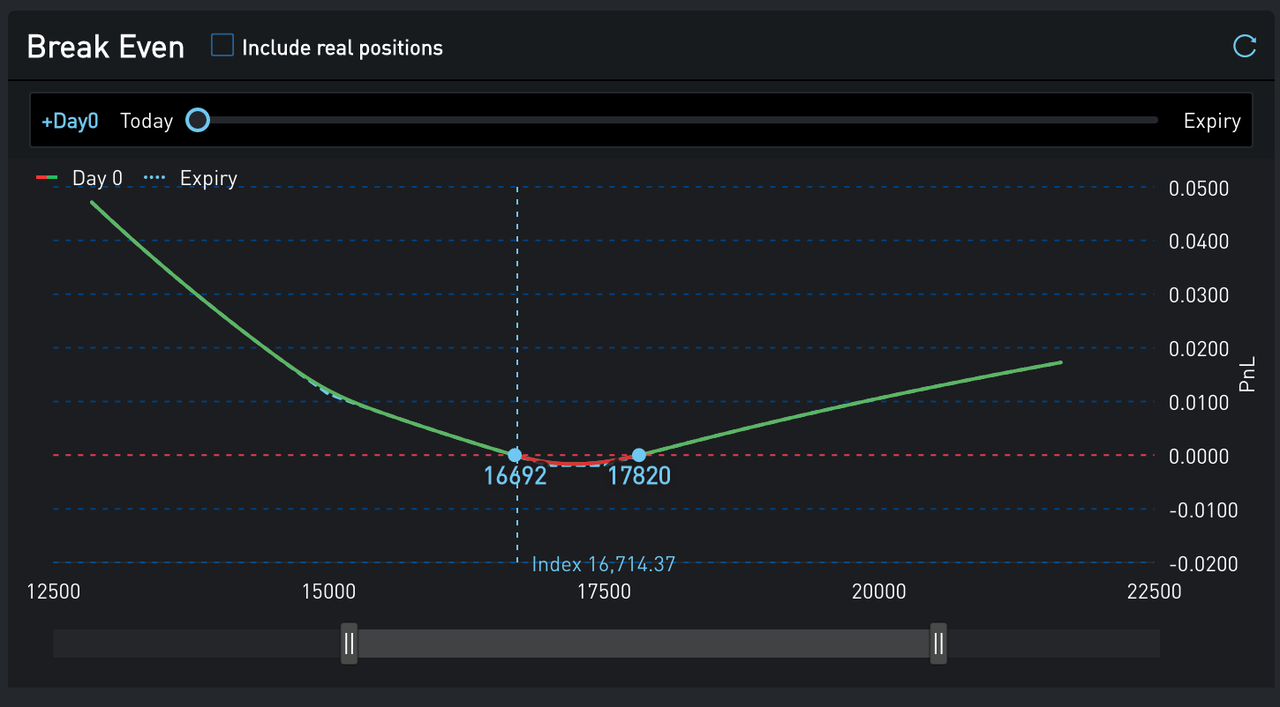Click the refresh icon in Break Even header
This screenshot has height=707, width=1280.
[x=1244, y=46]
